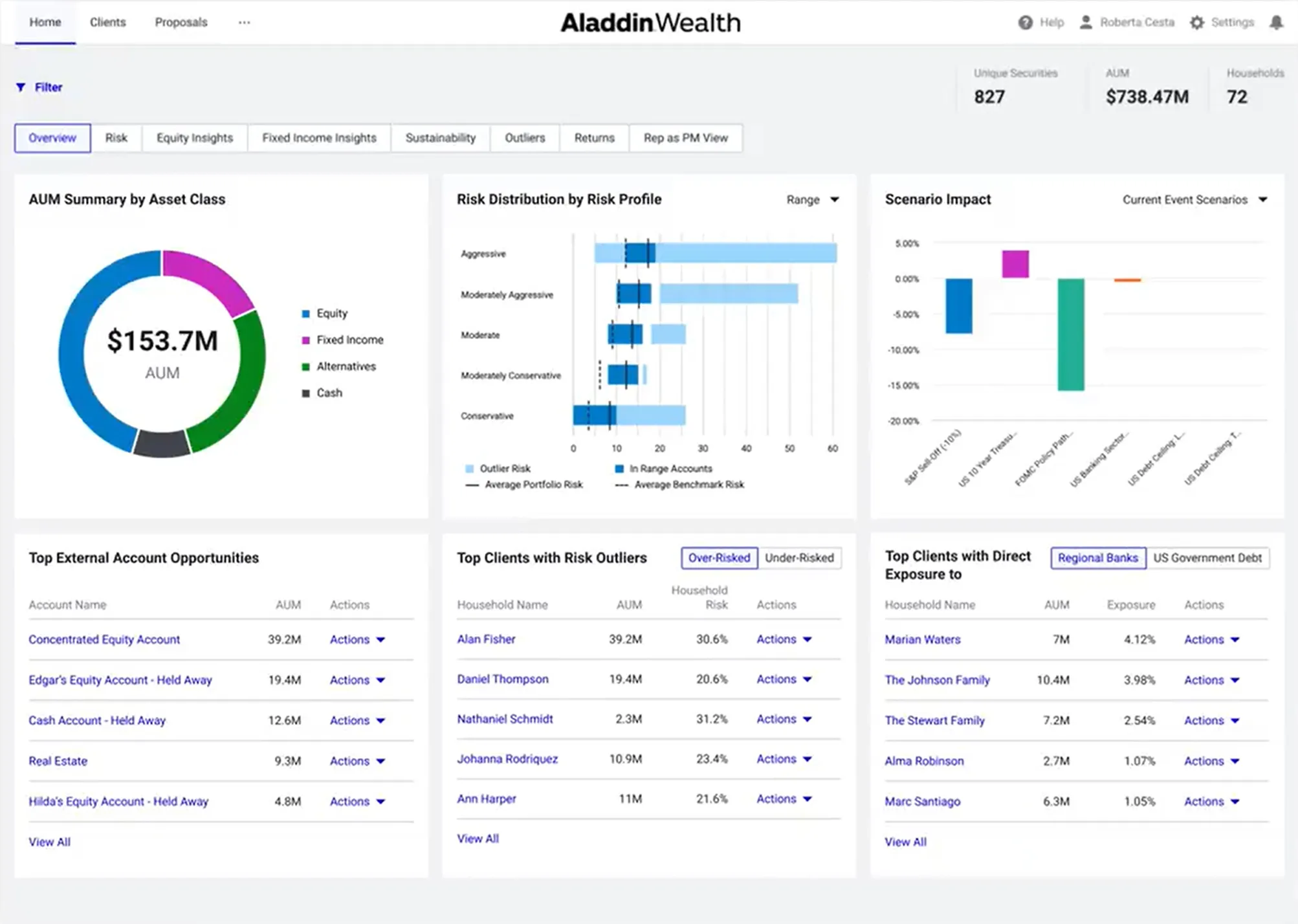Select the Over-Risked toggle option
This screenshot has height=924, width=1298.
click(x=718, y=557)
